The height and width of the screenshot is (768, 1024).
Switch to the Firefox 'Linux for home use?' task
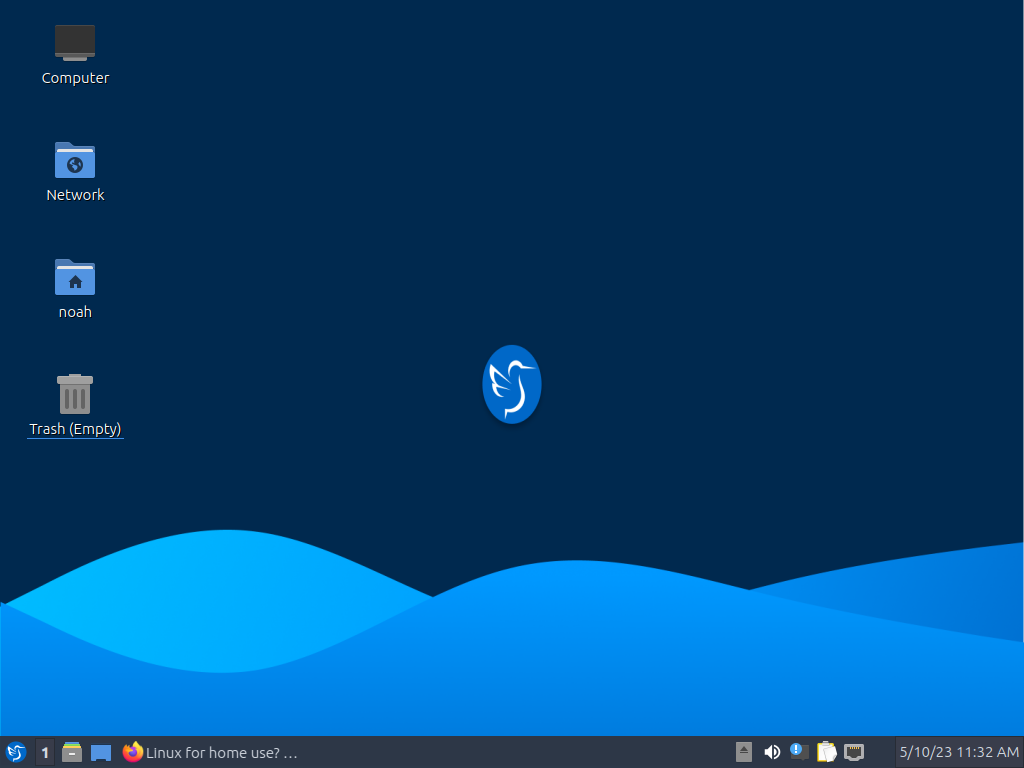pyautogui.click(x=210, y=752)
